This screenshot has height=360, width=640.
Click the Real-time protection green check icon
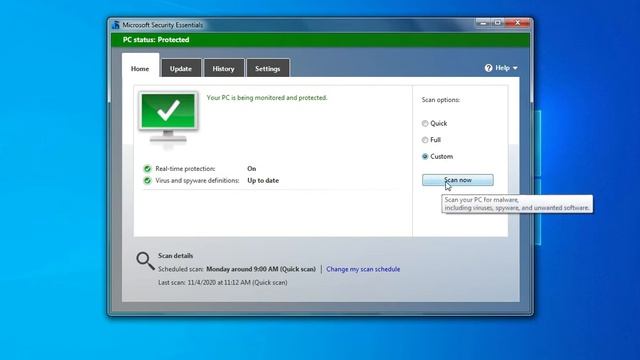coord(147,169)
